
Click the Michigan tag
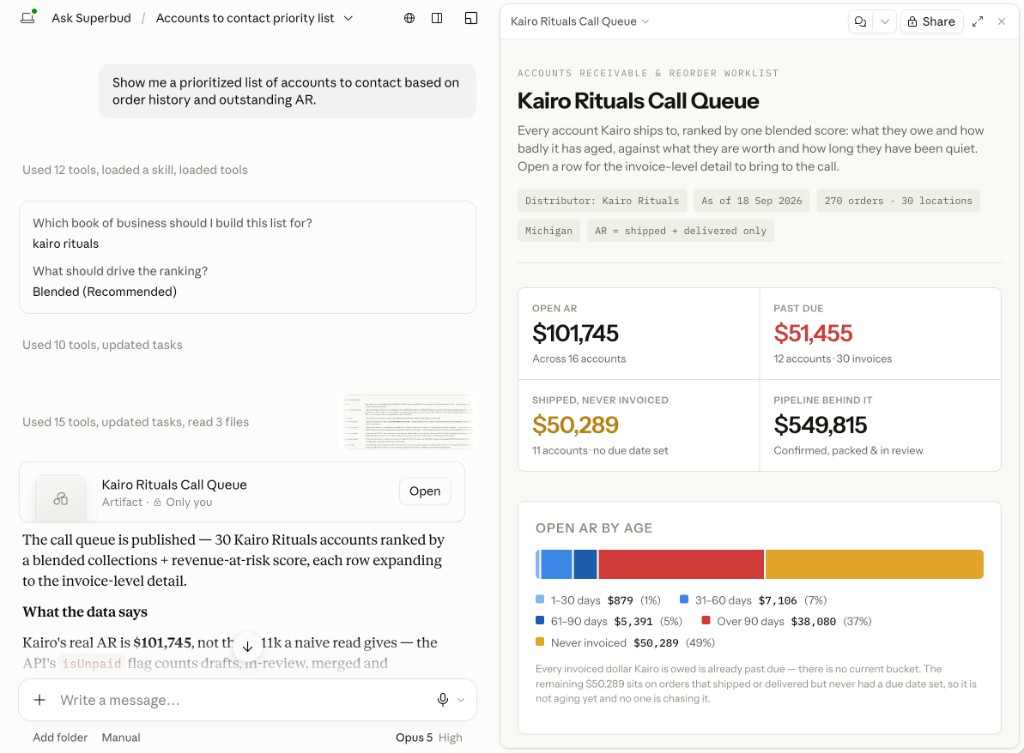tap(549, 231)
